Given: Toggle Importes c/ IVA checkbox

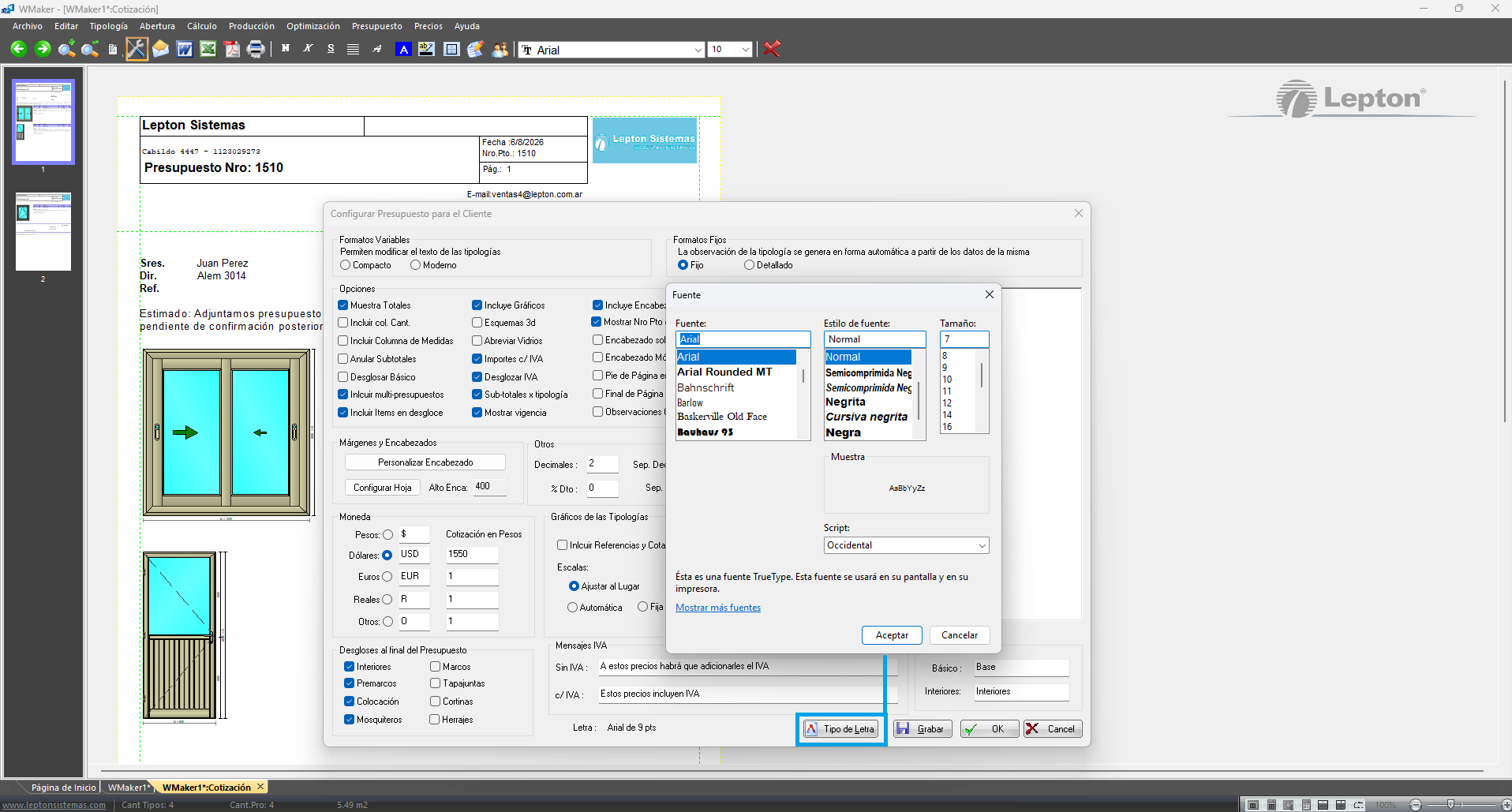Looking at the screenshot, I should (x=477, y=359).
